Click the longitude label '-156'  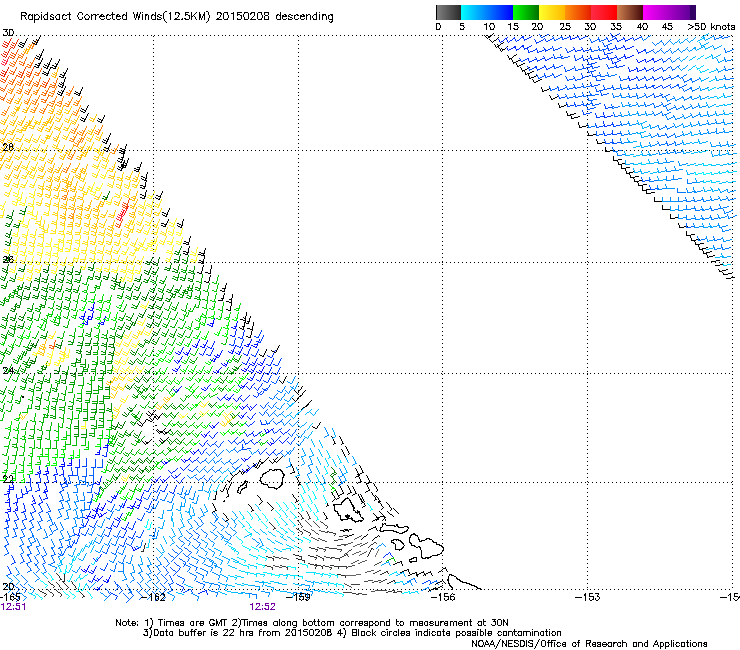click(443, 597)
